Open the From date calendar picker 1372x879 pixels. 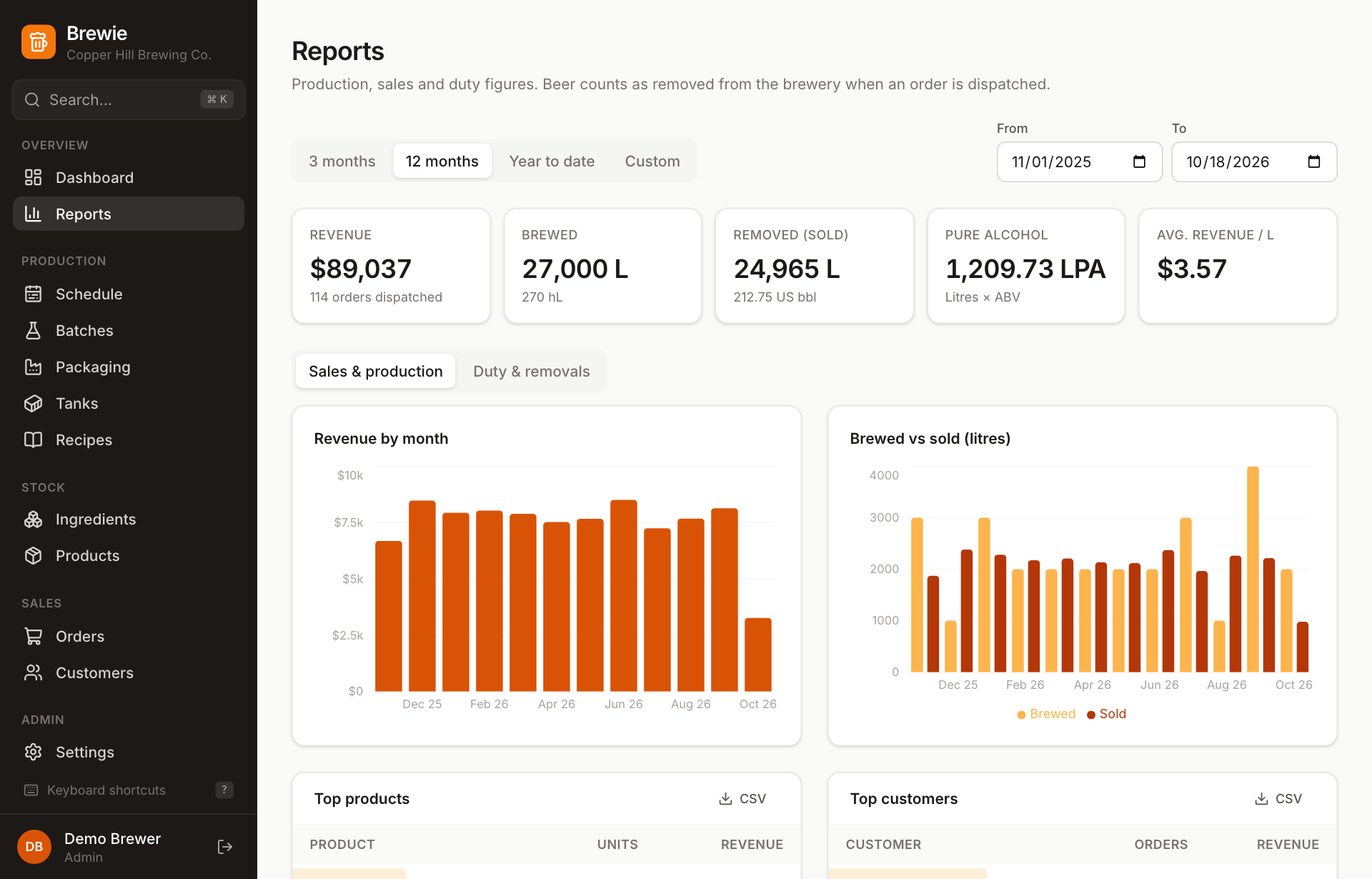[x=1139, y=162]
